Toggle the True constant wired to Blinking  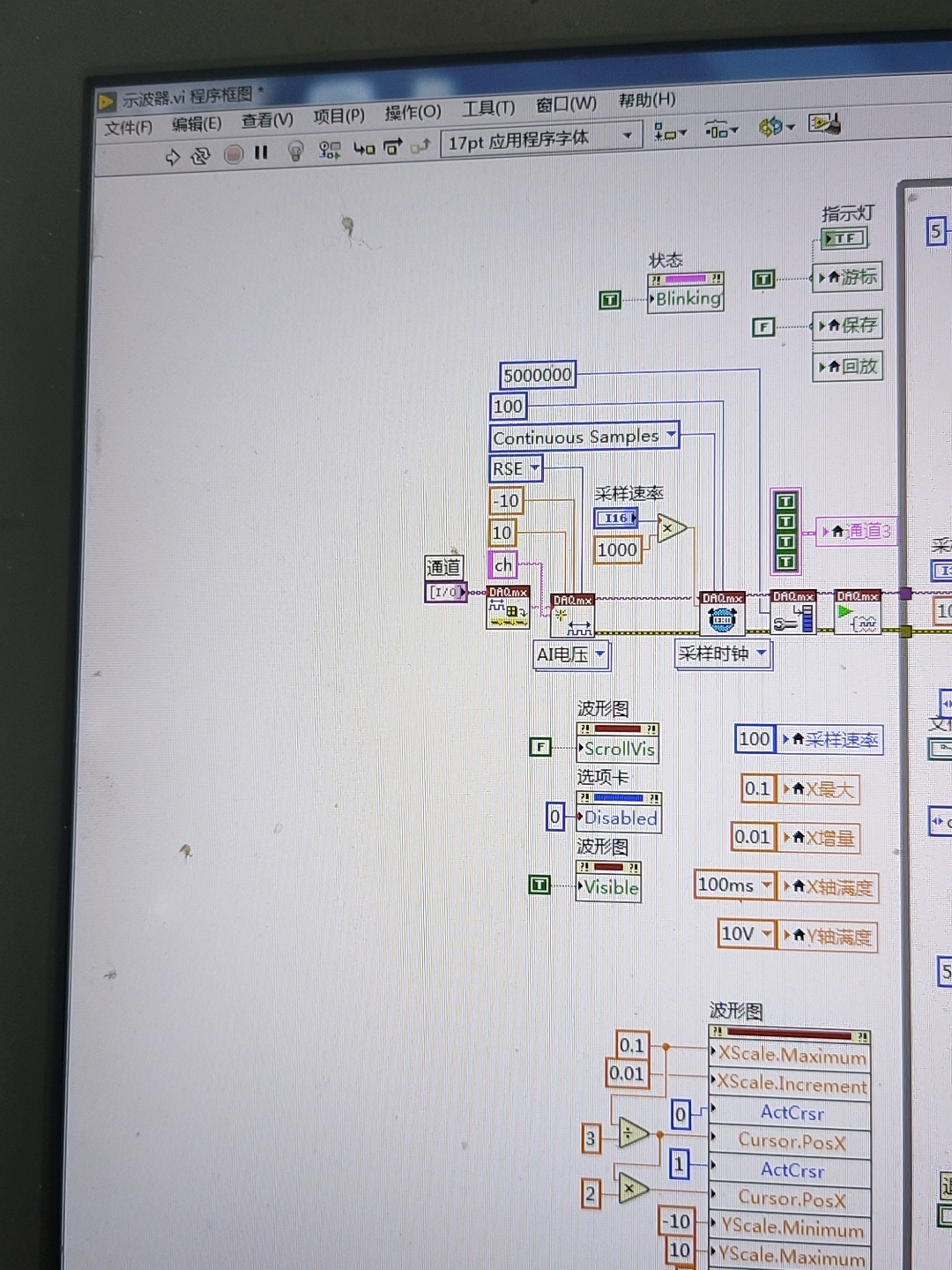coord(610,300)
